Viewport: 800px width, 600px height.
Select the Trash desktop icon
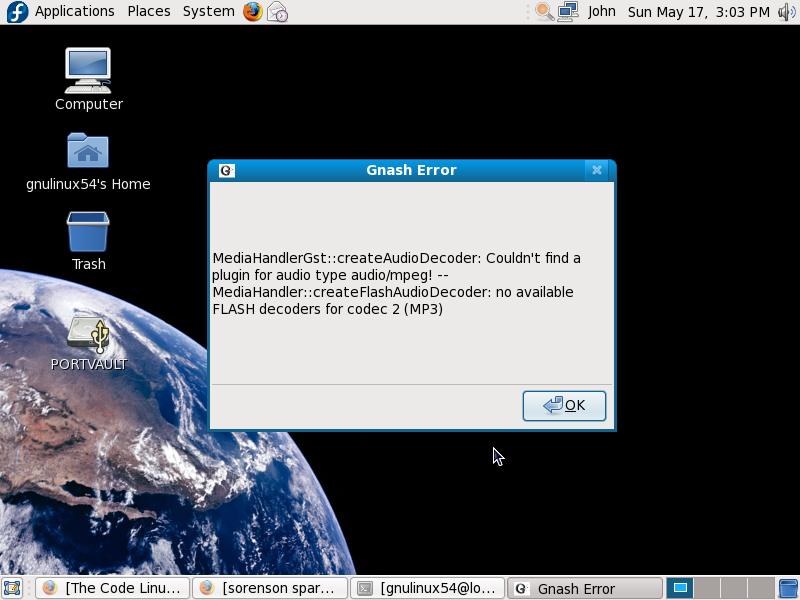(x=88, y=241)
